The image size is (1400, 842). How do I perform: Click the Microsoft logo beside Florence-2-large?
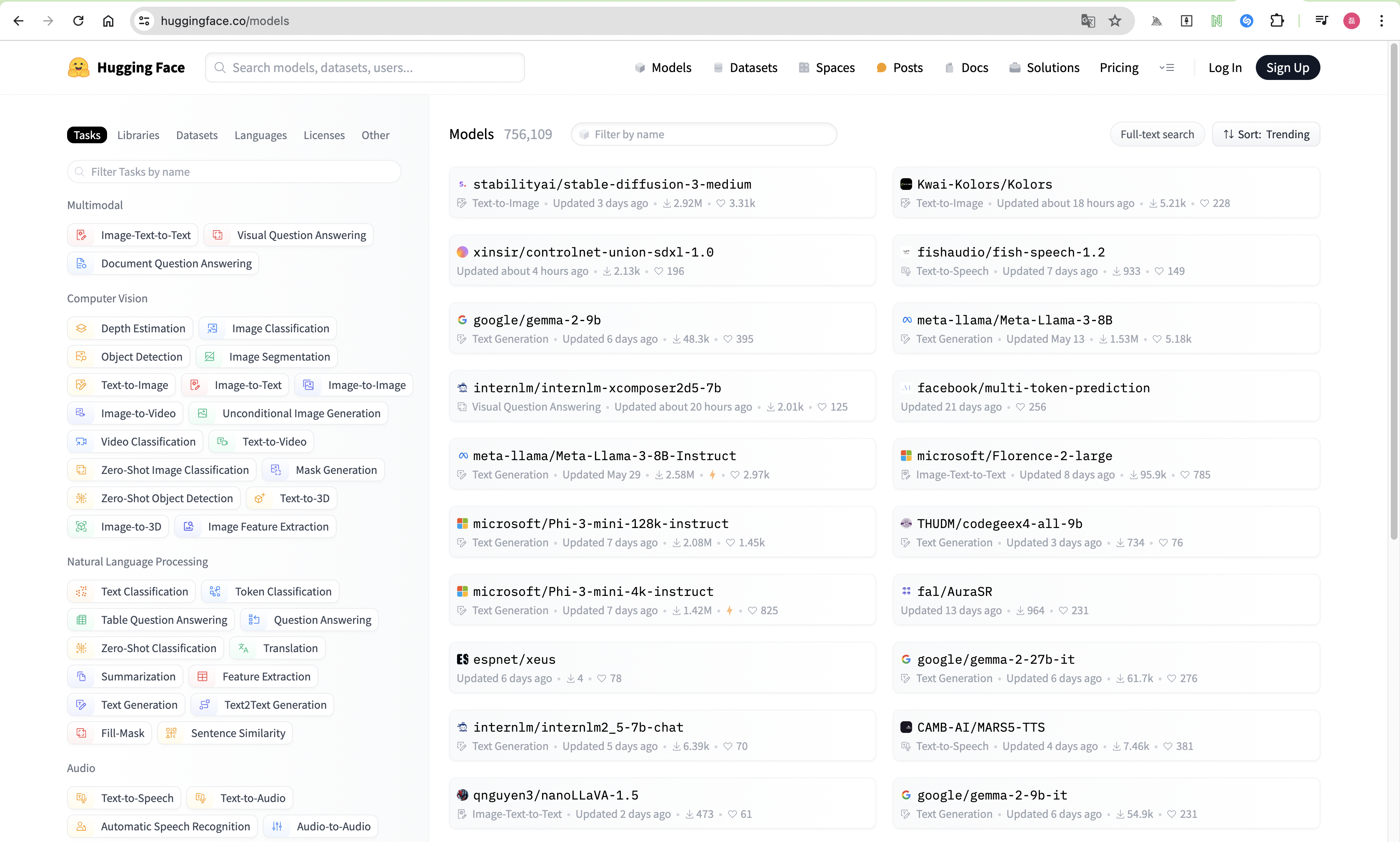pyautogui.click(x=906, y=456)
